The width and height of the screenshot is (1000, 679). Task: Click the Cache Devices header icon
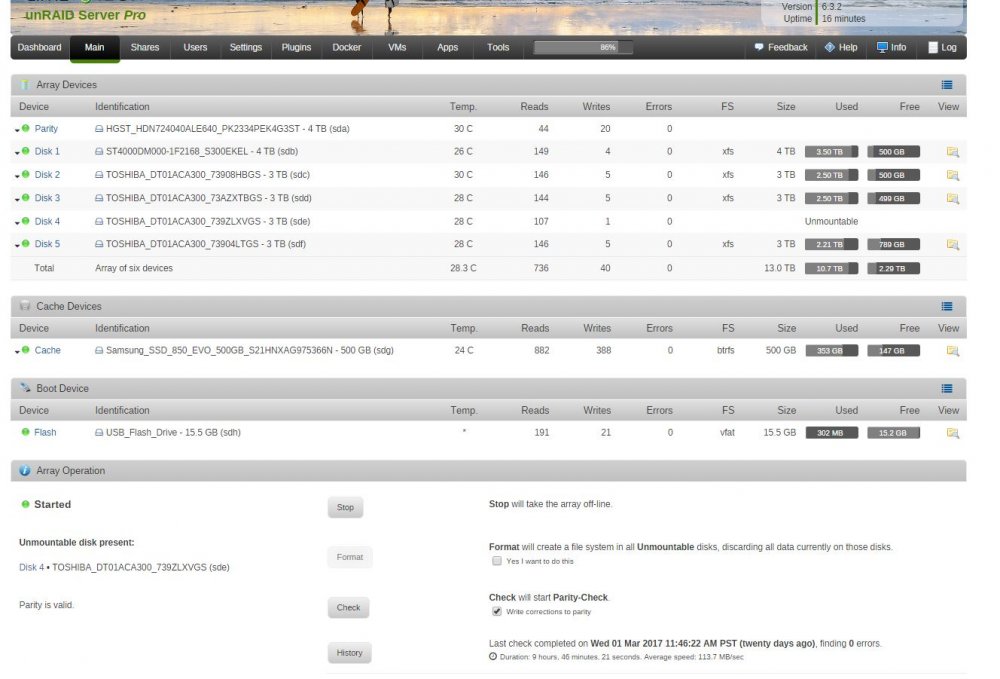tap(25, 306)
